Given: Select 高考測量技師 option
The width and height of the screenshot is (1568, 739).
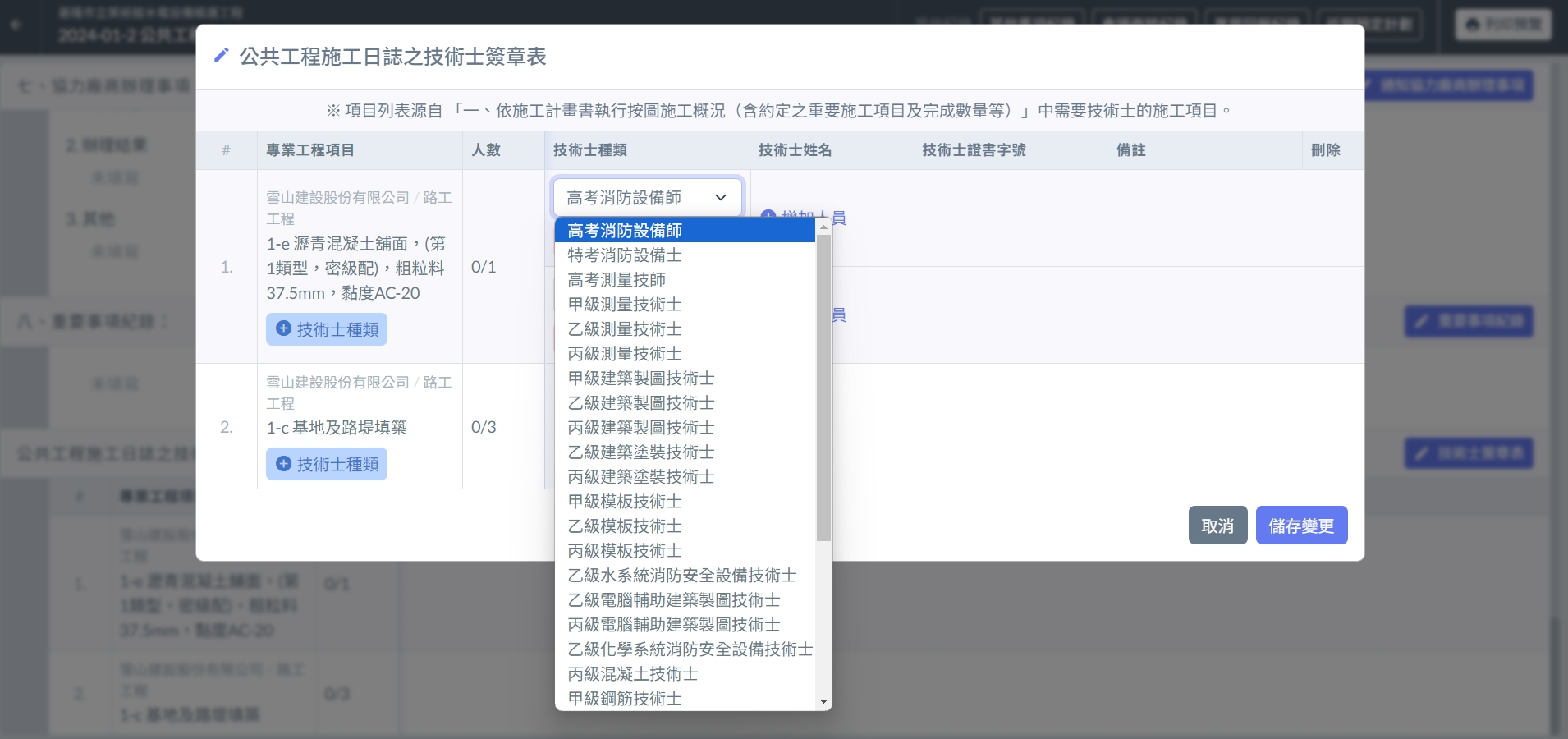Looking at the screenshot, I should point(617,280).
